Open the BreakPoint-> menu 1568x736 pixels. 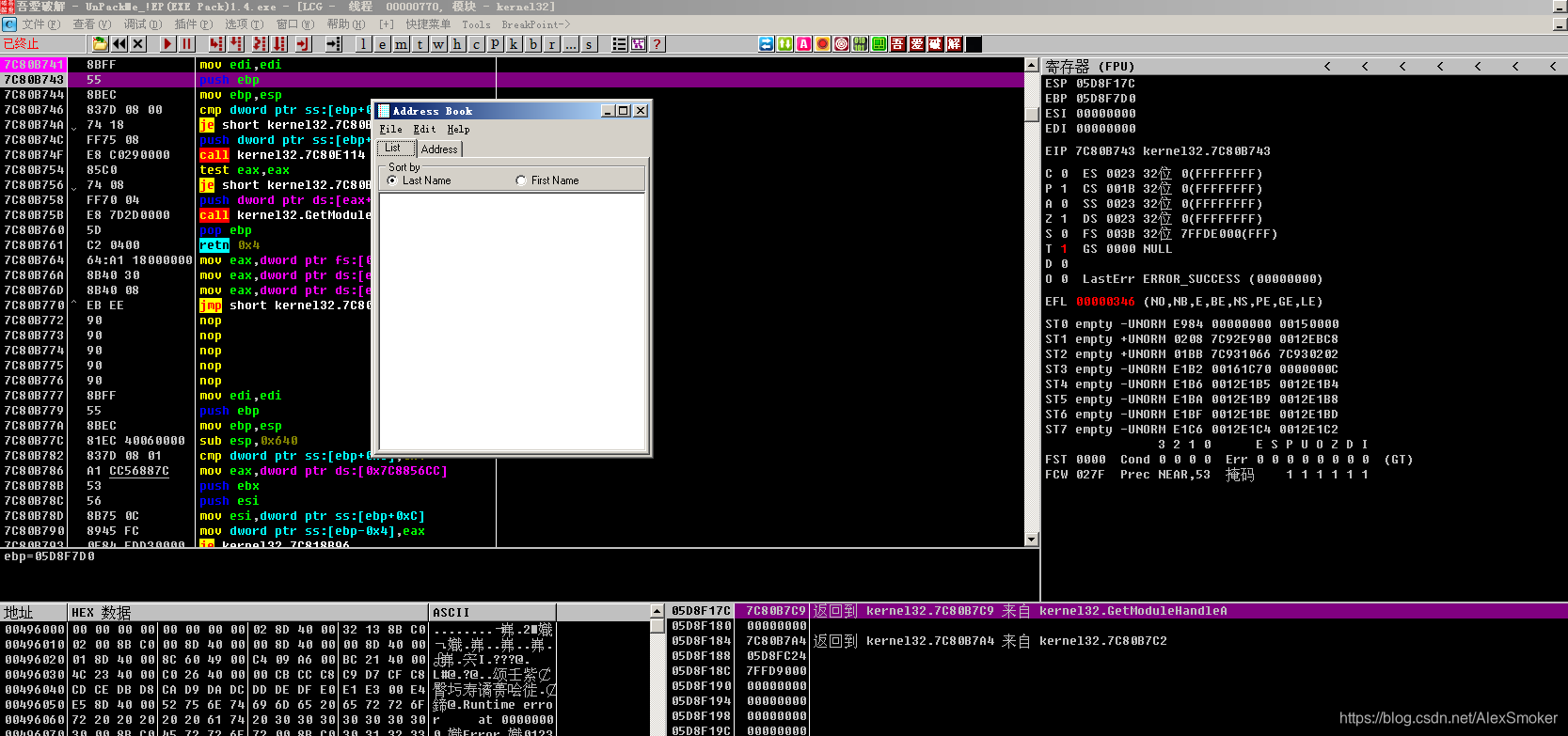536,24
